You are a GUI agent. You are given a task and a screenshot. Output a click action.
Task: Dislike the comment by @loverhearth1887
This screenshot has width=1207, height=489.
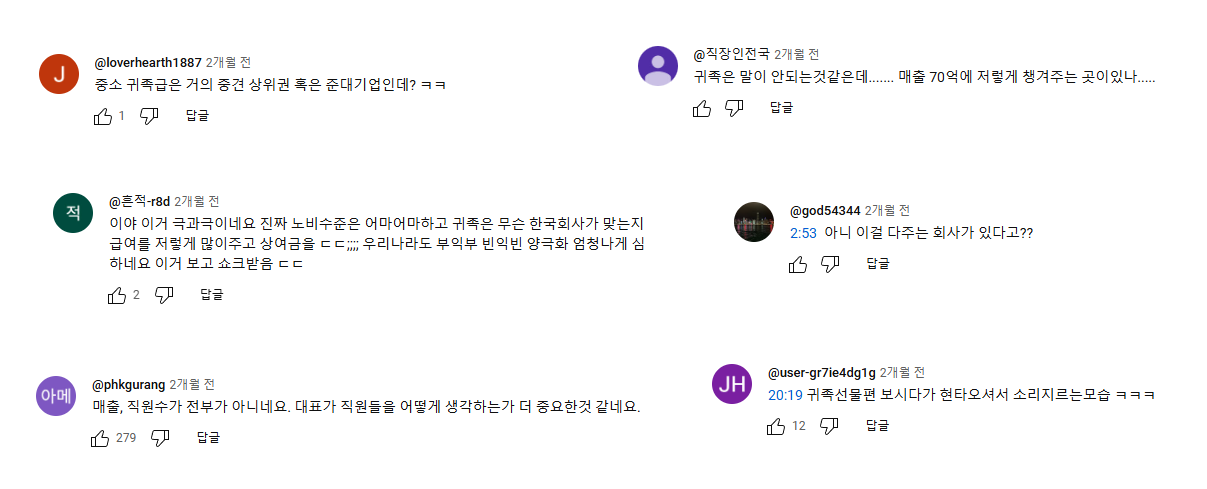pyautogui.click(x=149, y=116)
